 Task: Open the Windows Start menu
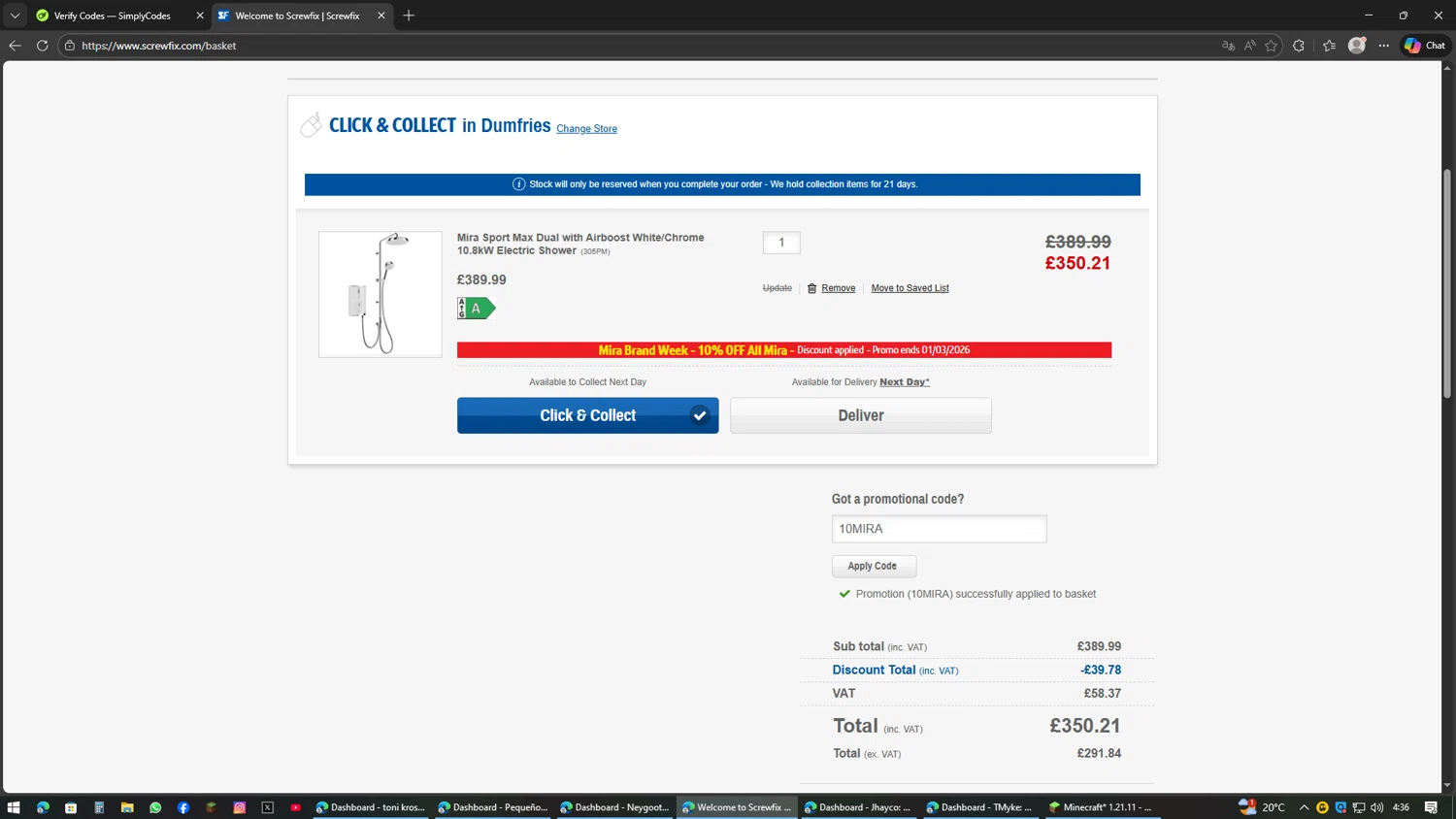click(x=14, y=807)
